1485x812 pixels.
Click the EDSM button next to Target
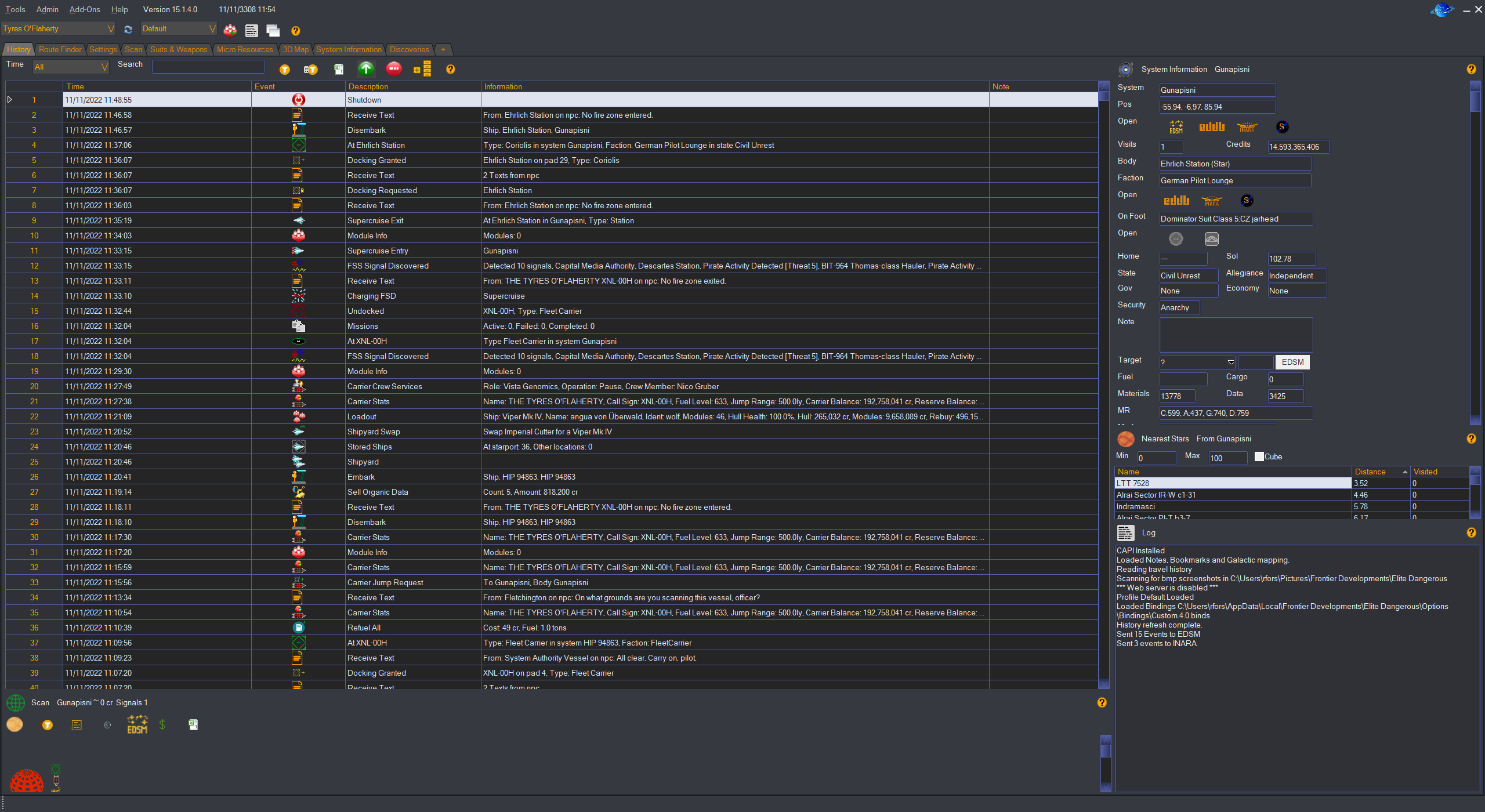click(x=1292, y=362)
